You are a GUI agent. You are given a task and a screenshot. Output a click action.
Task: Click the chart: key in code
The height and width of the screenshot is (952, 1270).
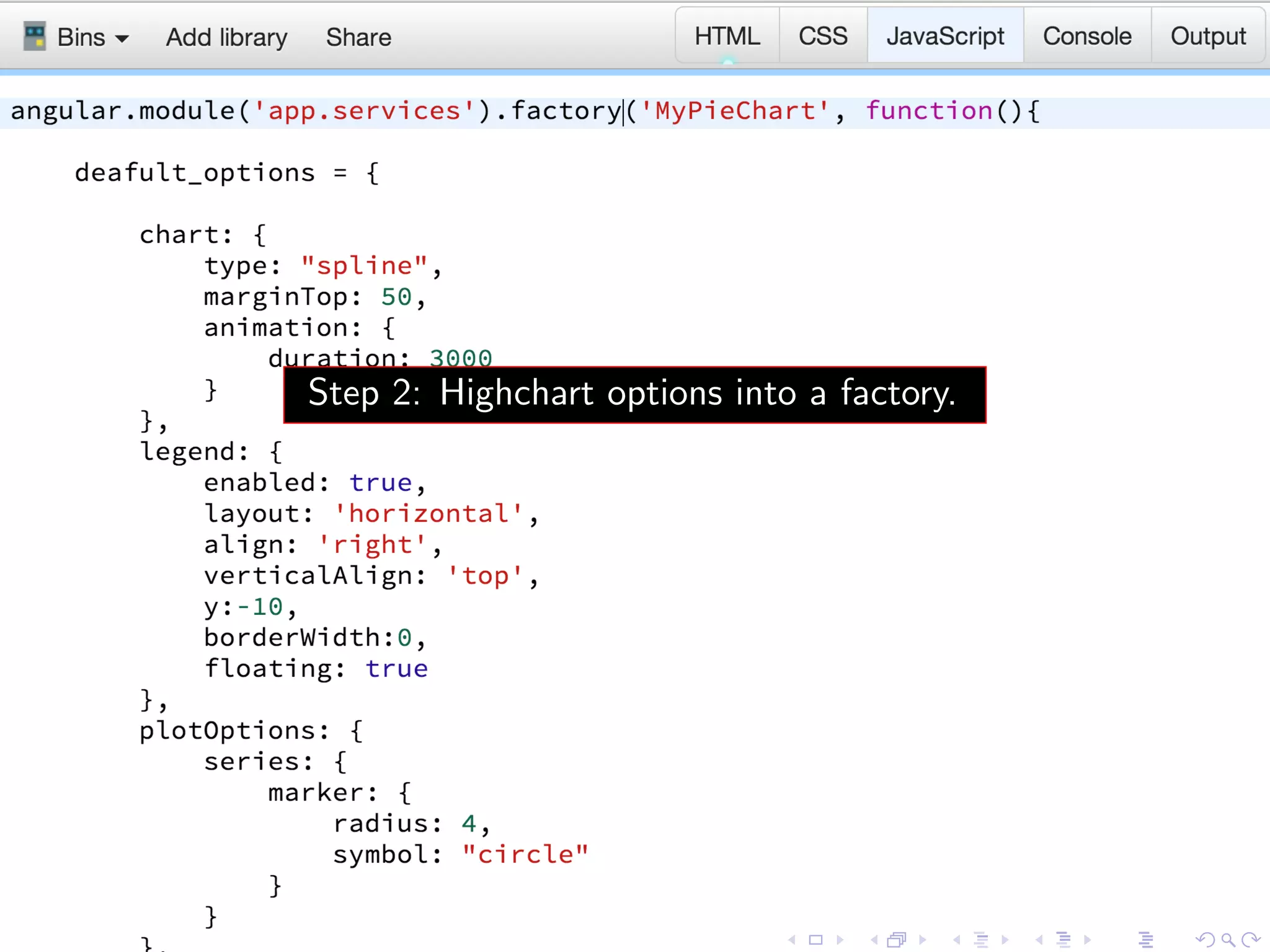click(186, 236)
